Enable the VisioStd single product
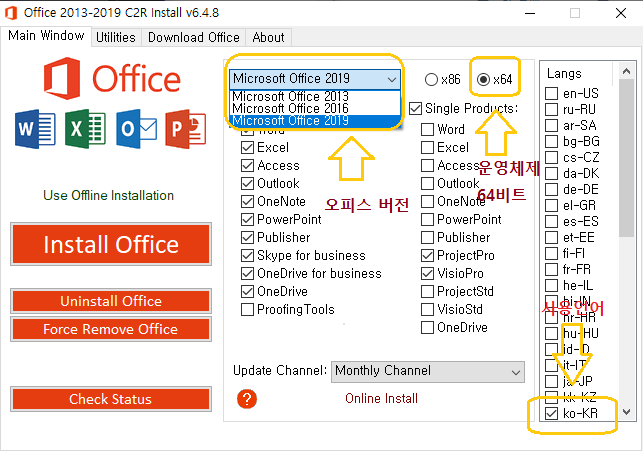 click(427, 310)
